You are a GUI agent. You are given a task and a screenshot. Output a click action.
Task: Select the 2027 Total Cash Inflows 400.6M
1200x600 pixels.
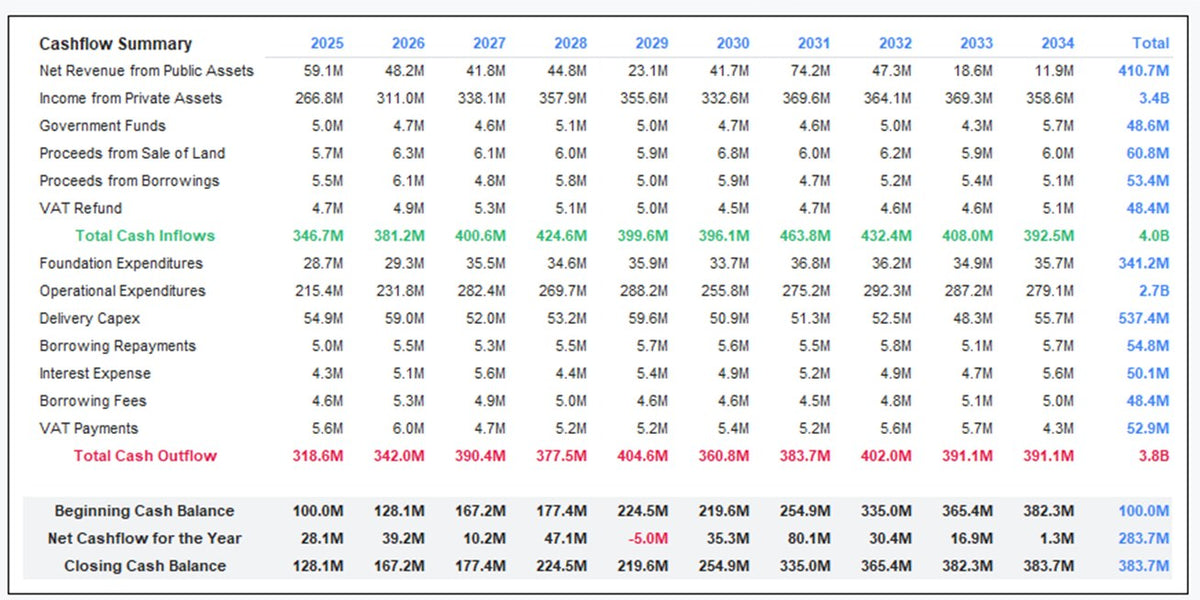pos(481,236)
